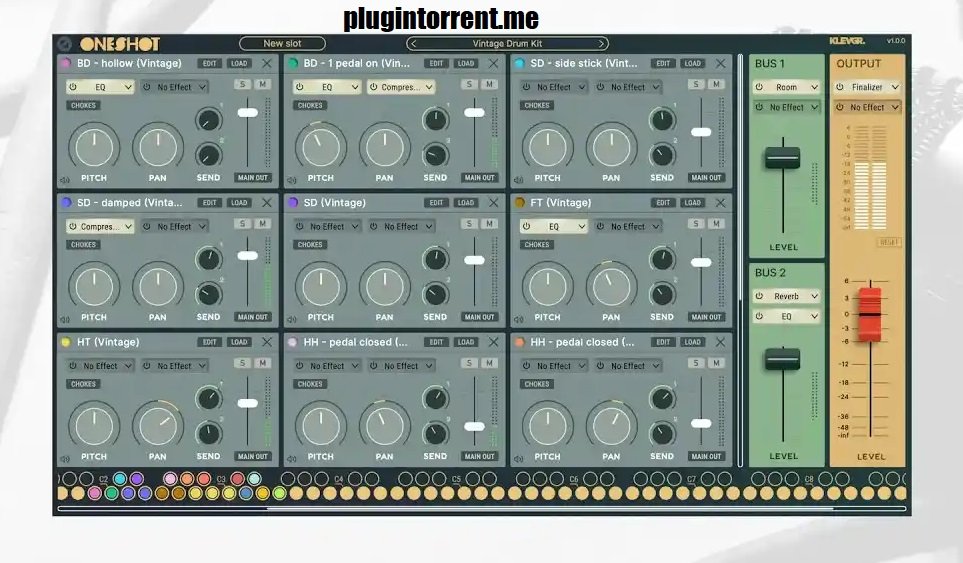Viewport: 963px width, 563px height.
Task: Remove the SD - side stick slot
Action: click(720, 63)
